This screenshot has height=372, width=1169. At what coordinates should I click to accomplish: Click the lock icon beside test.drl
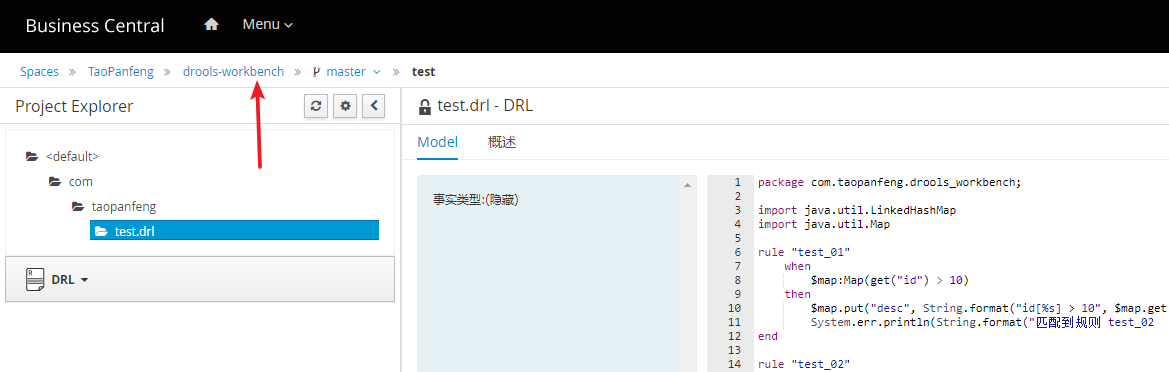[x=425, y=107]
